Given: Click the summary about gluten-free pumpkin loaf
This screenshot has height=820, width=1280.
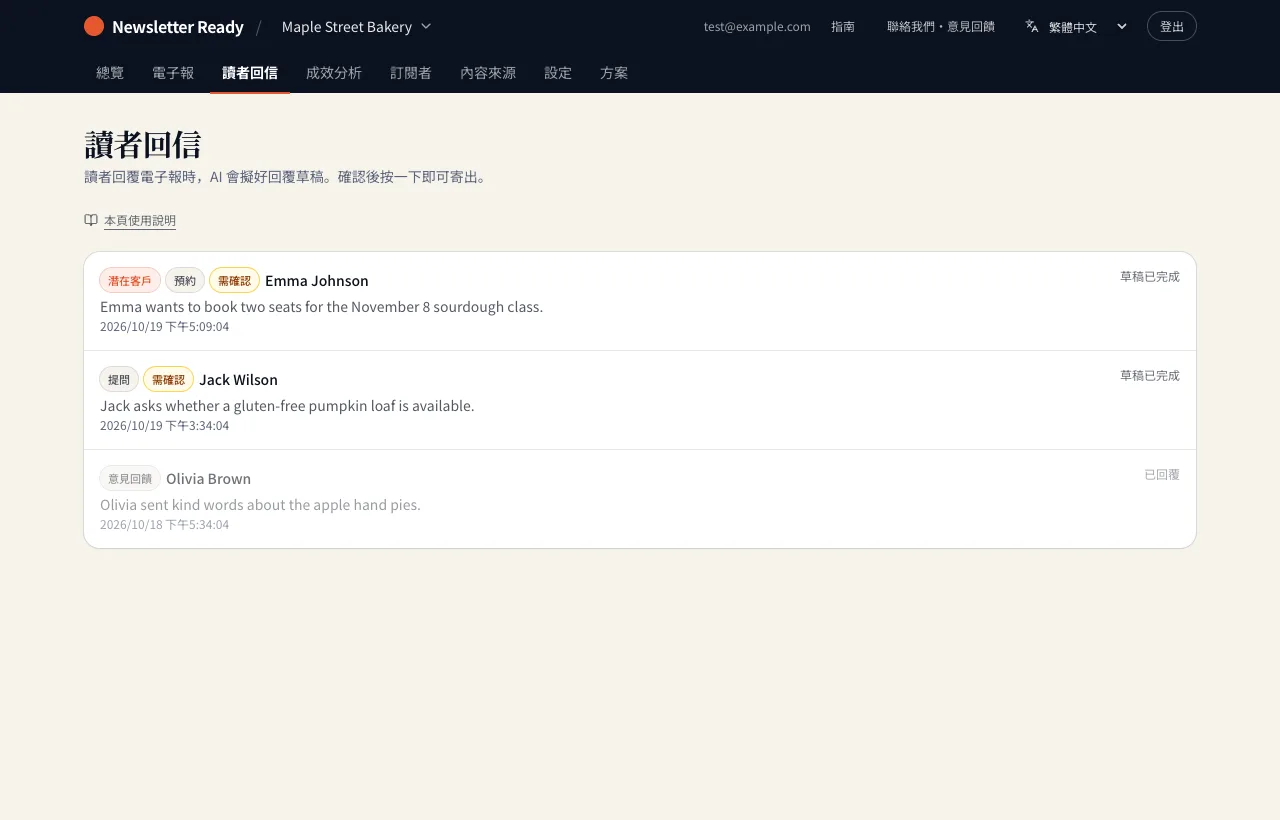Looking at the screenshot, I should (287, 406).
